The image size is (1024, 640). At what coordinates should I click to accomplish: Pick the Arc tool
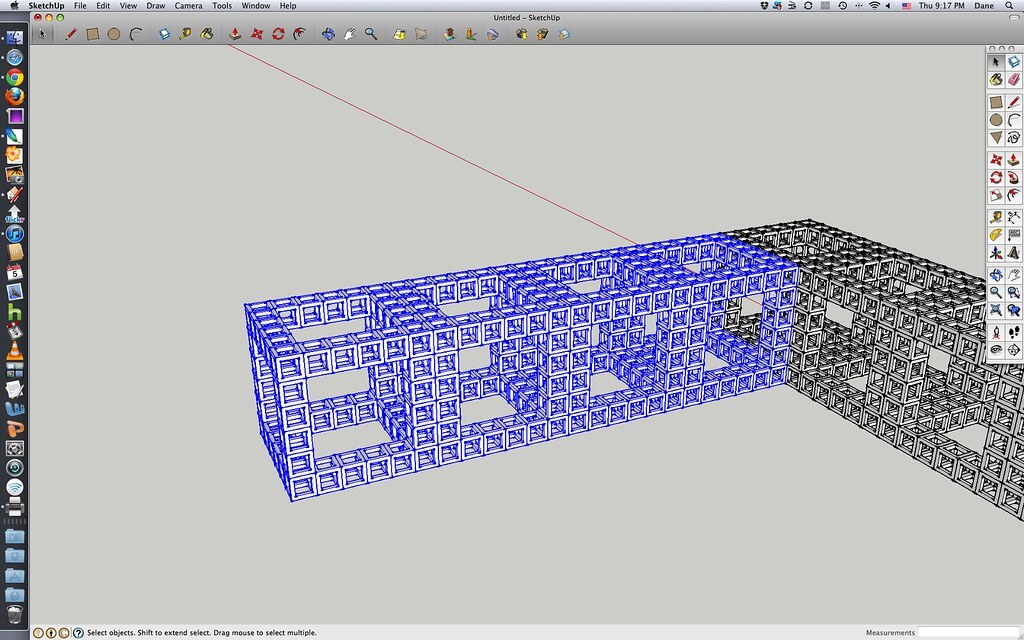coord(134,33)
